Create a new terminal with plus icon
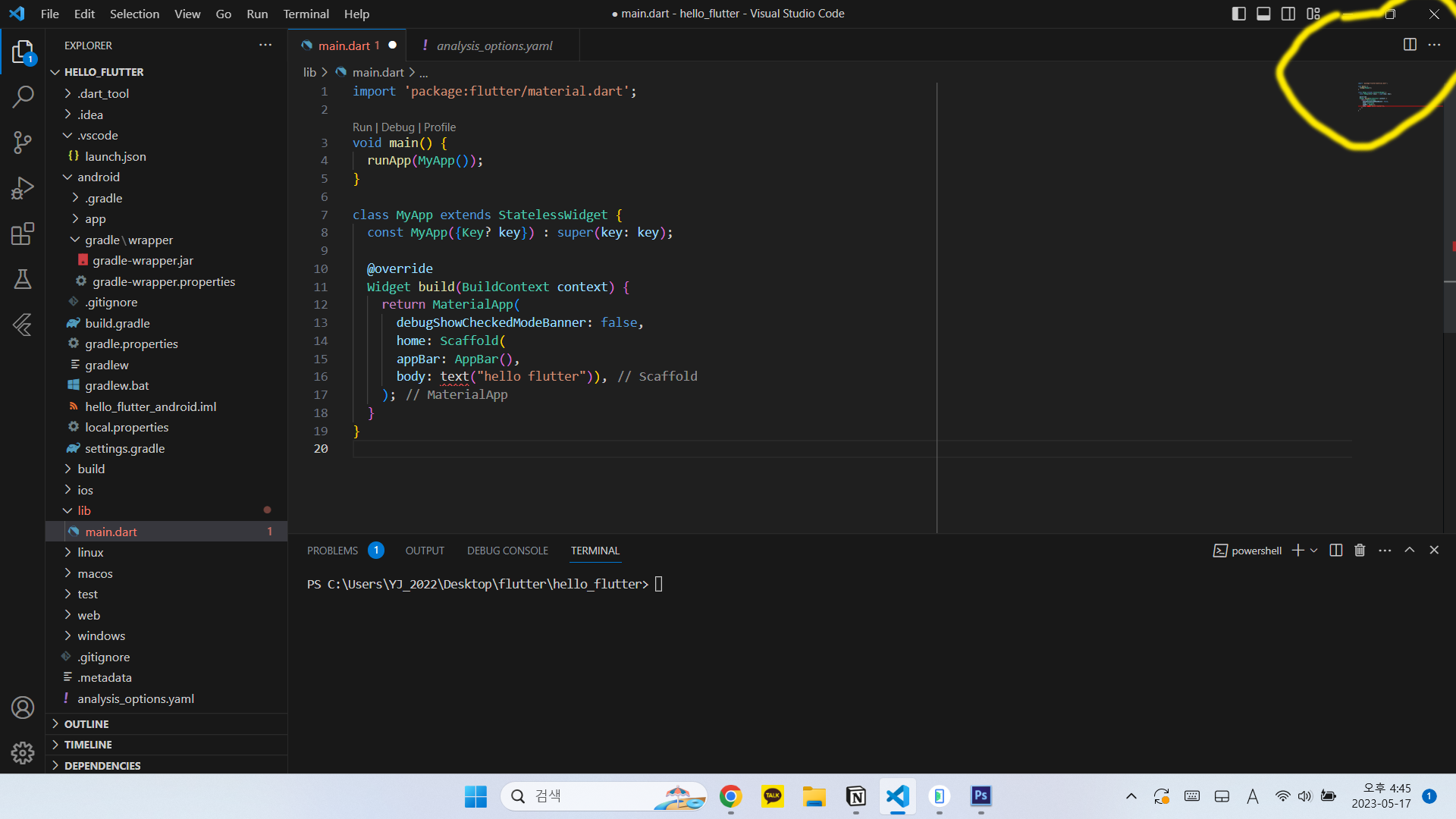Image resolution: width=1456 pixels, height=819 pixels. point(1298,551)
